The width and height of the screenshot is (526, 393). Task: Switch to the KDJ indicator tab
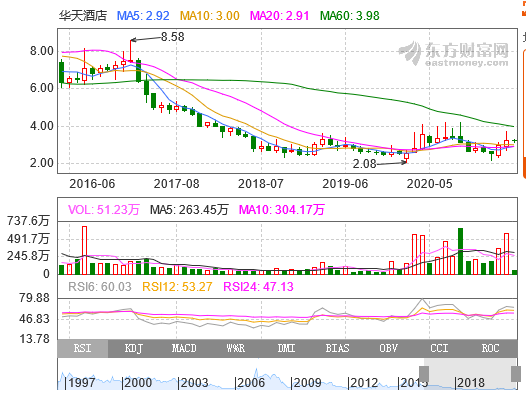pyautogui.click(x=134, y=348)
